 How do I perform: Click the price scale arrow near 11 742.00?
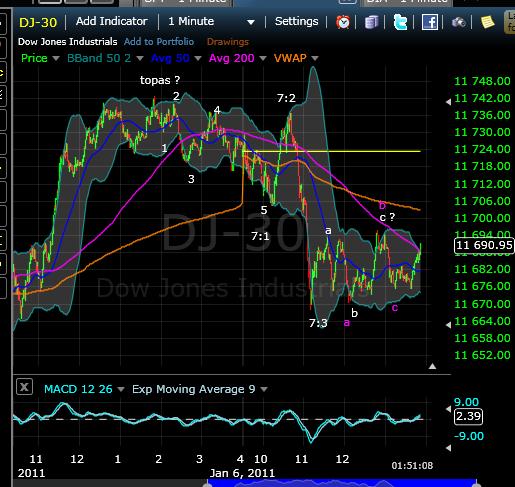click(x=449, y=102)
